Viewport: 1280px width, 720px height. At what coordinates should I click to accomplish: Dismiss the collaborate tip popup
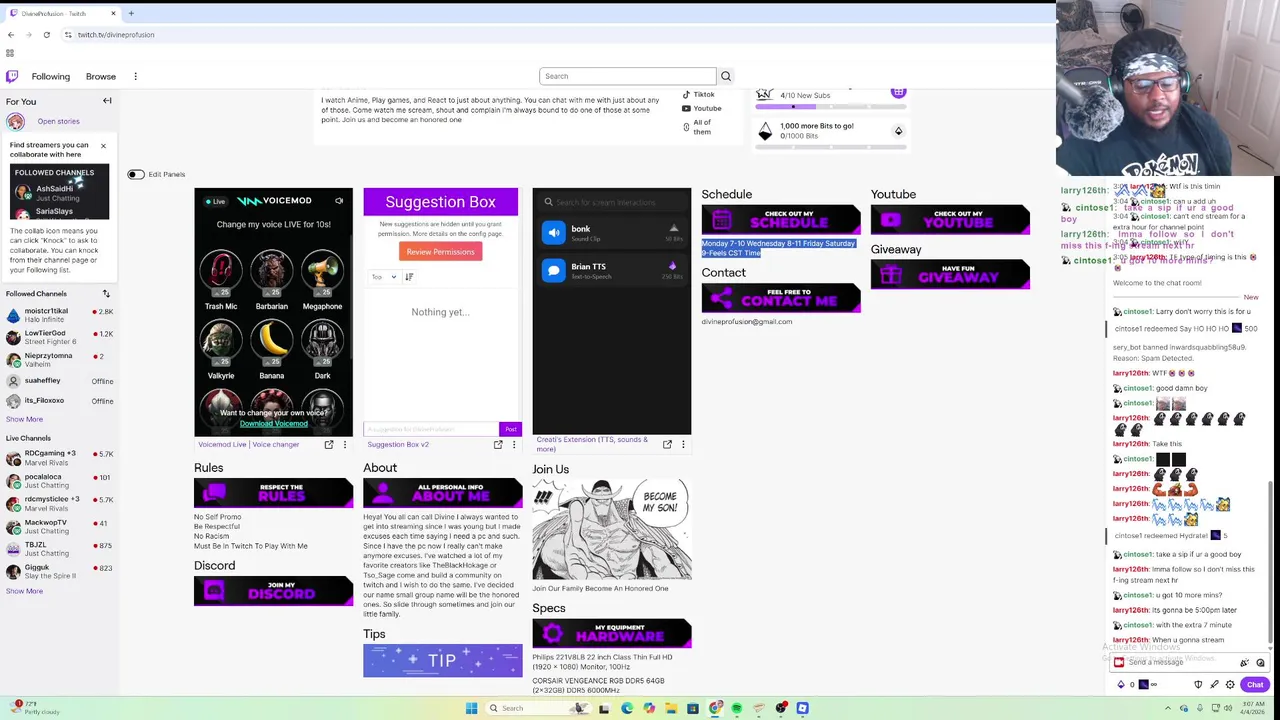click(103, 146)
